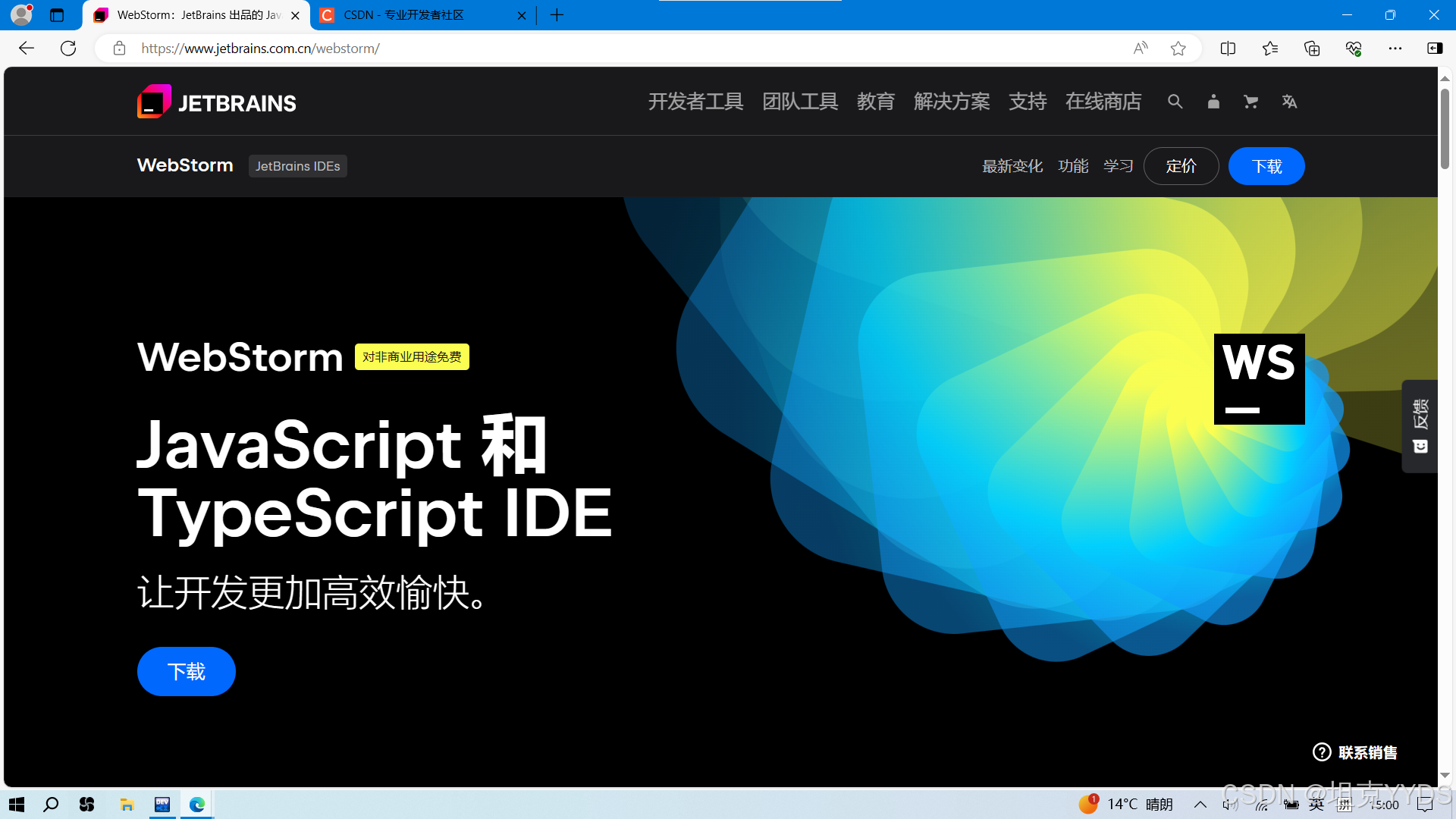Open the 解决方案 menu
The image size is (1456, 819).
[x=952, y=102]
